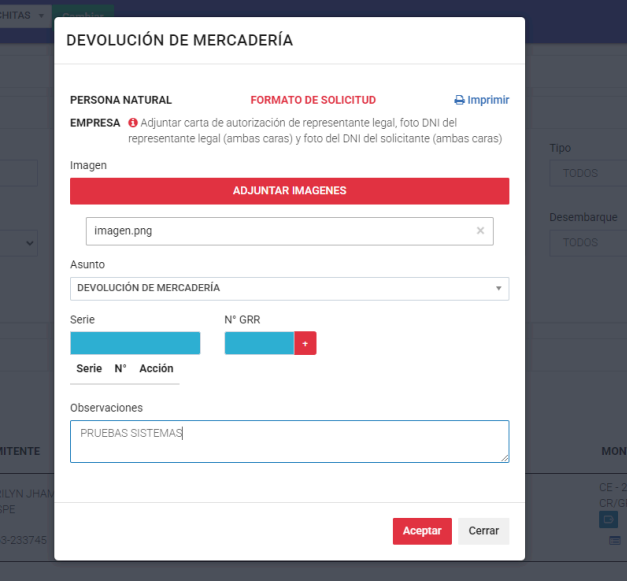Open the Desembarque TODOS dropdown
627x581 pixels.
tap(583, 242)
